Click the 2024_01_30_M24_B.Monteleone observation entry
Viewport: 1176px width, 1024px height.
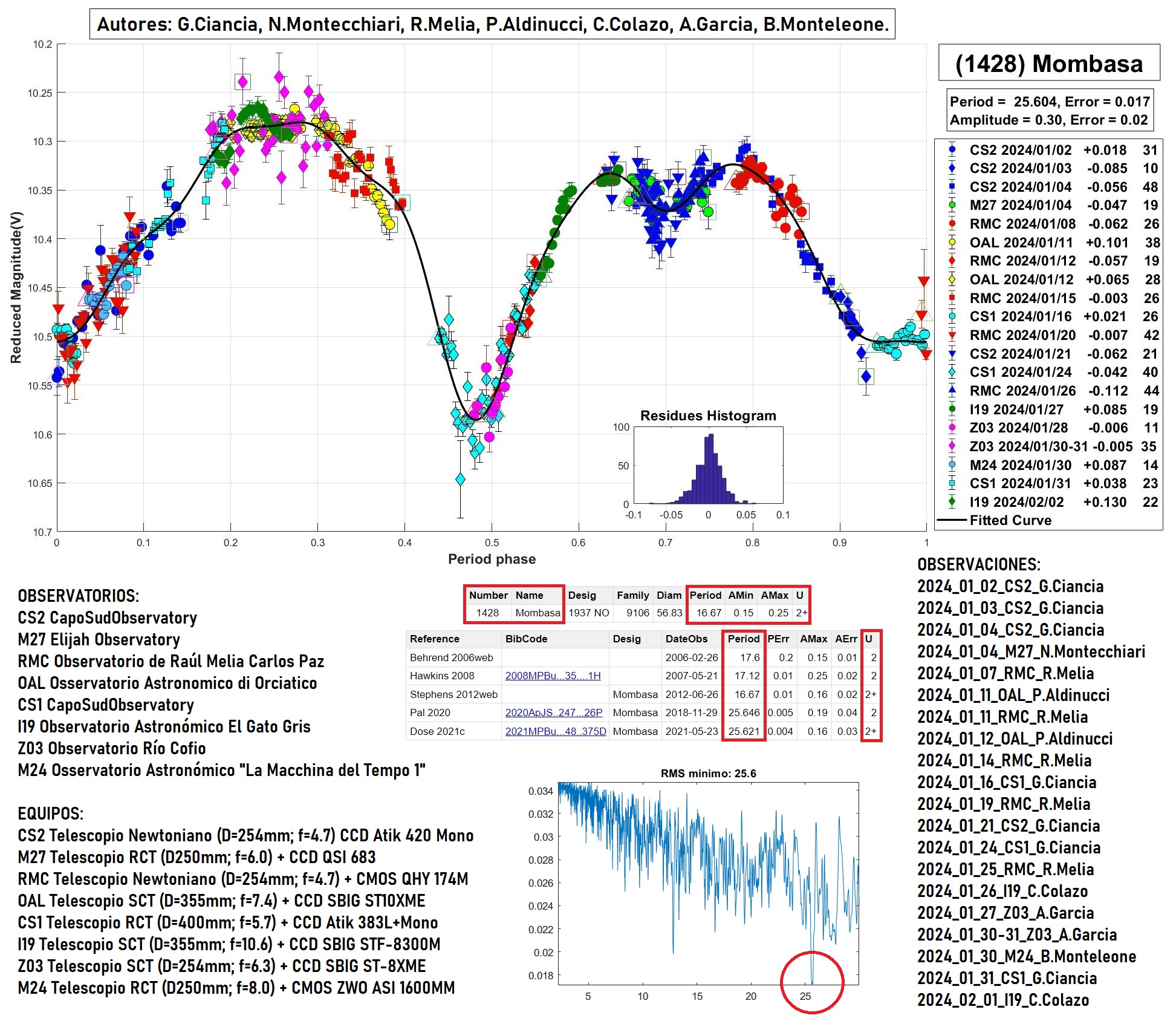1027,956
